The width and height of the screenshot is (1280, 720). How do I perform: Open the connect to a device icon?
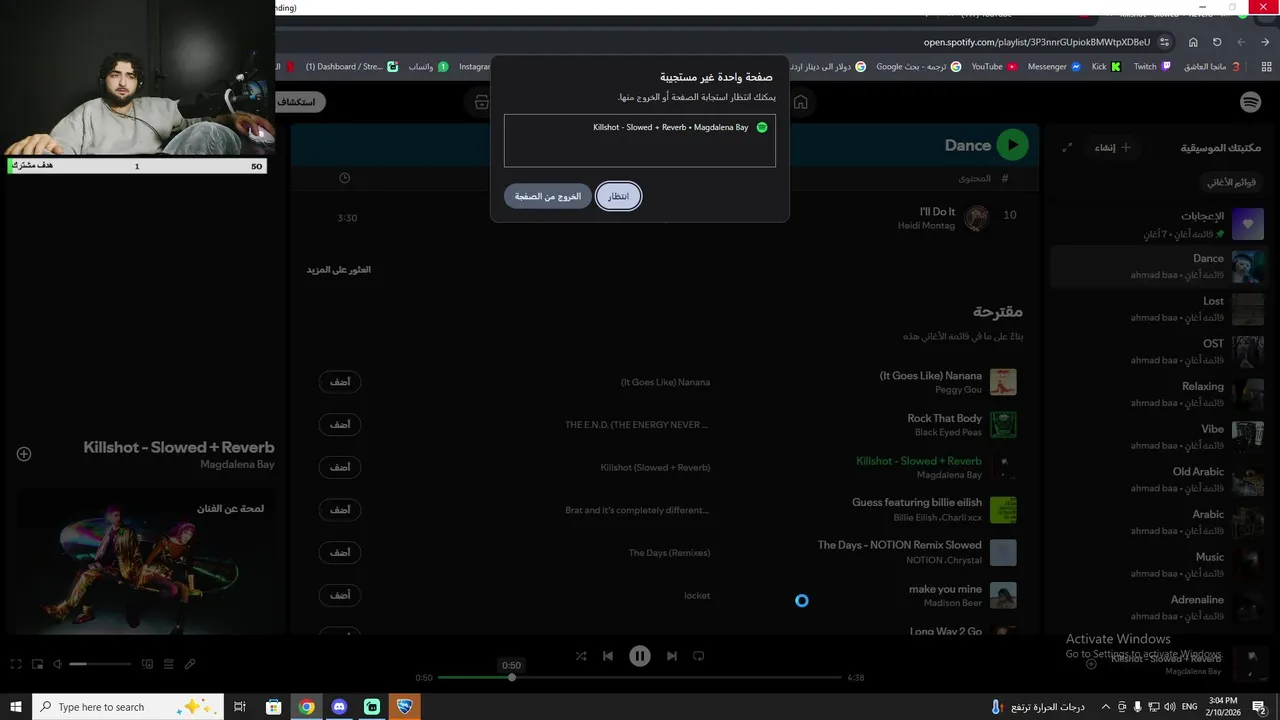tap(147, 664)
